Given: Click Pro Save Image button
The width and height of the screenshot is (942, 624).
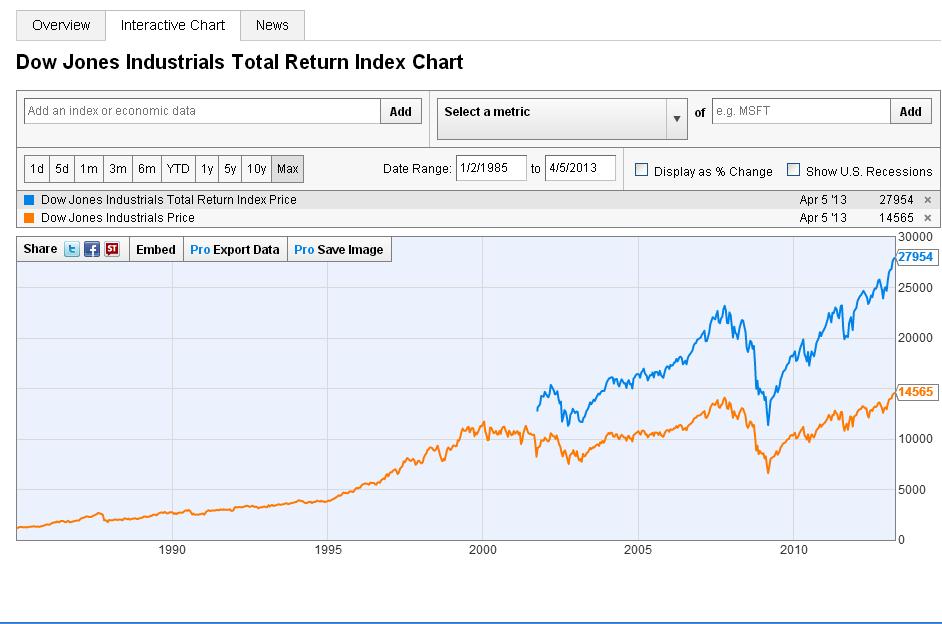Looking at the screenshot, I should point(339,249).
